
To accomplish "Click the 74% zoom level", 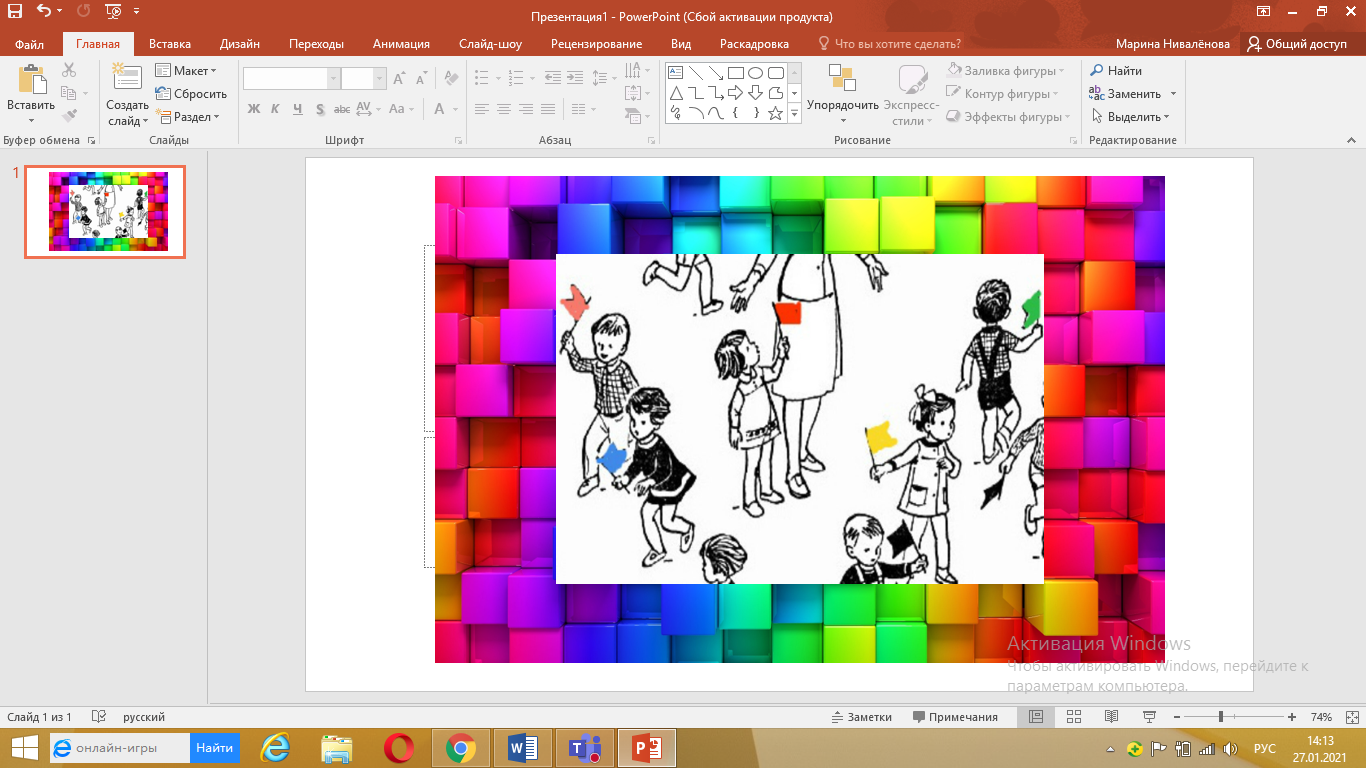I will pyautogui.click(x=1321, y=717).
